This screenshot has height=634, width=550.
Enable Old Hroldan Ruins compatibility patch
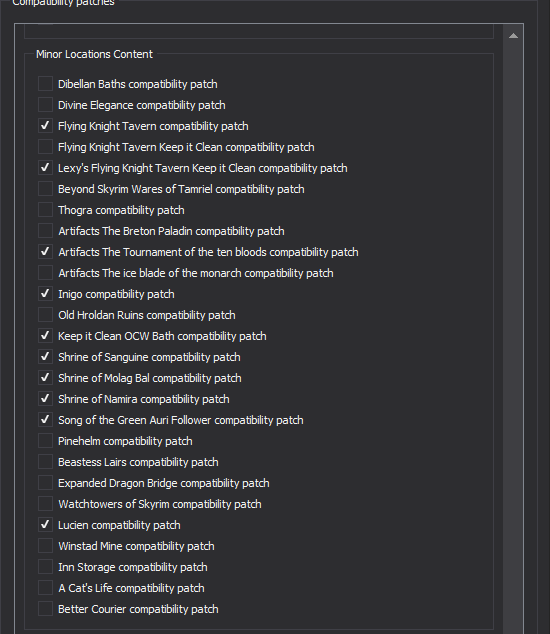pyautogui.click(x=45, y=315)
